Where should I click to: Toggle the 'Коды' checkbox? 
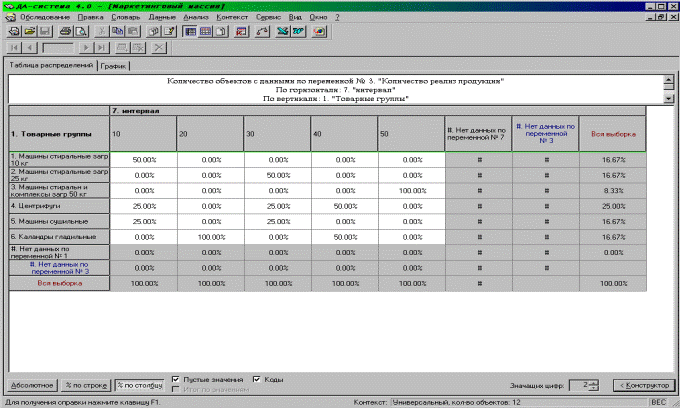coord(257,380)
